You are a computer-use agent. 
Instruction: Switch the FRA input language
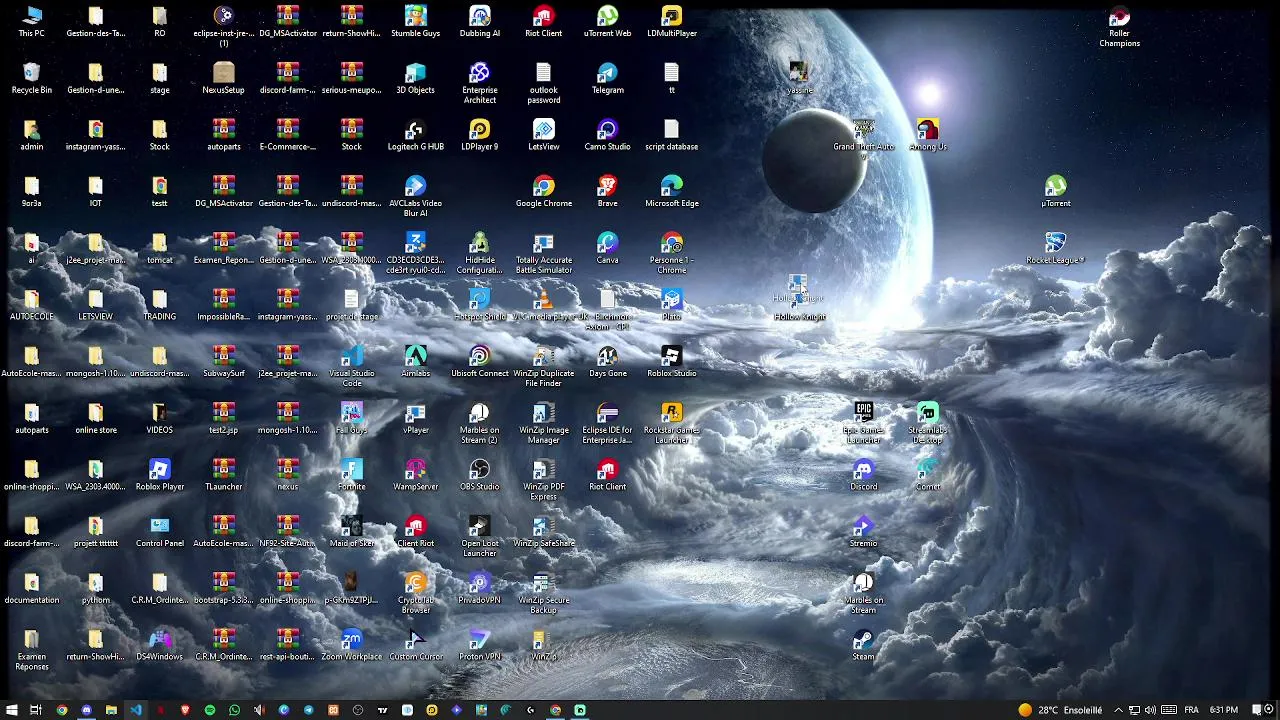pyautogui.click(x=1191, y=710)
